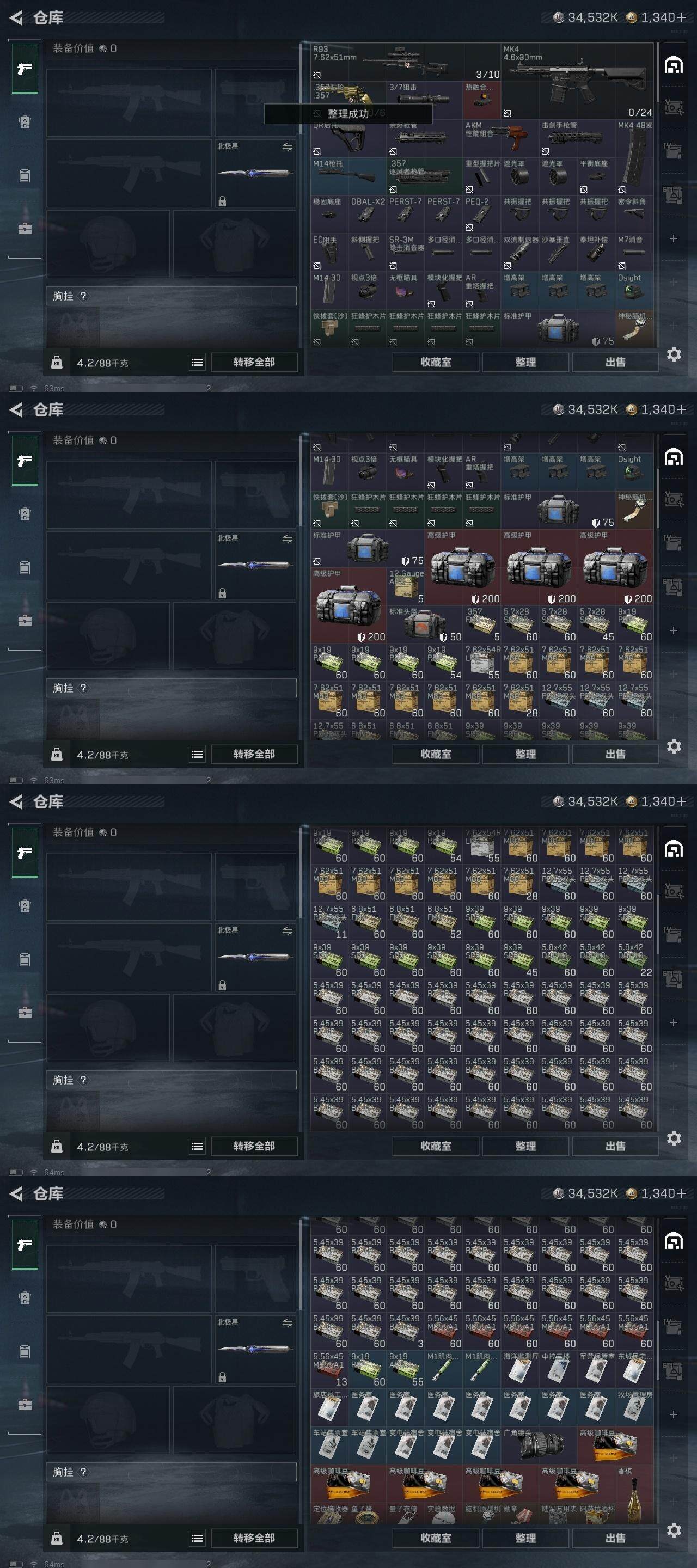Open the 1,340 currency plus in top header

[x=681, y=17]
